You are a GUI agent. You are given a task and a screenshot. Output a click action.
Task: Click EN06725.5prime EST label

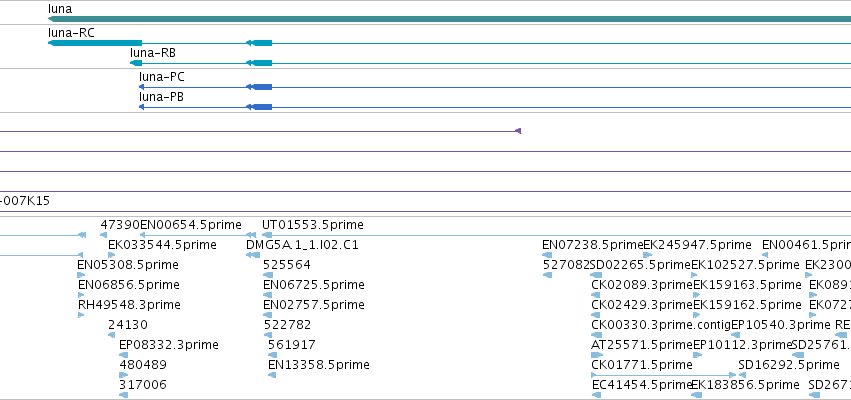click(314, 285)
